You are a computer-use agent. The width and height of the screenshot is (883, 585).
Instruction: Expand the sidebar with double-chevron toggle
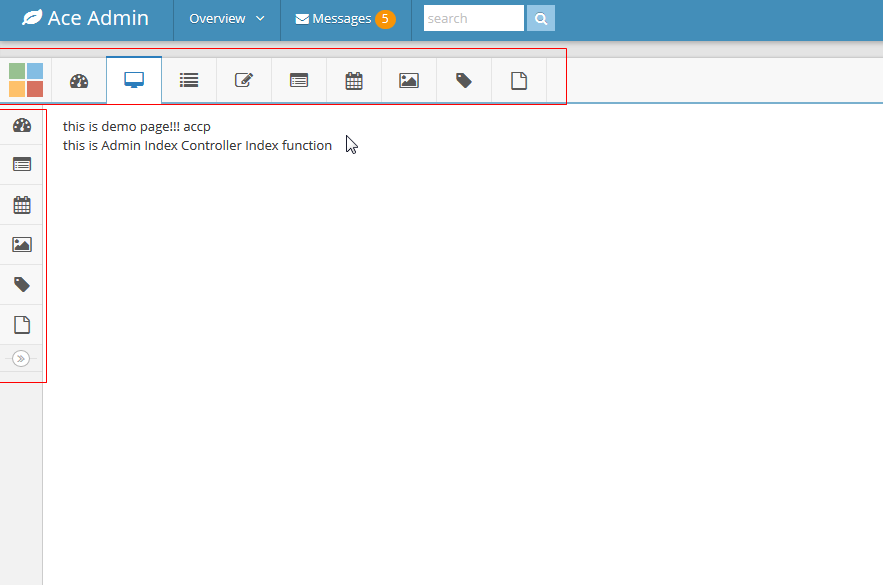point(21,358)
